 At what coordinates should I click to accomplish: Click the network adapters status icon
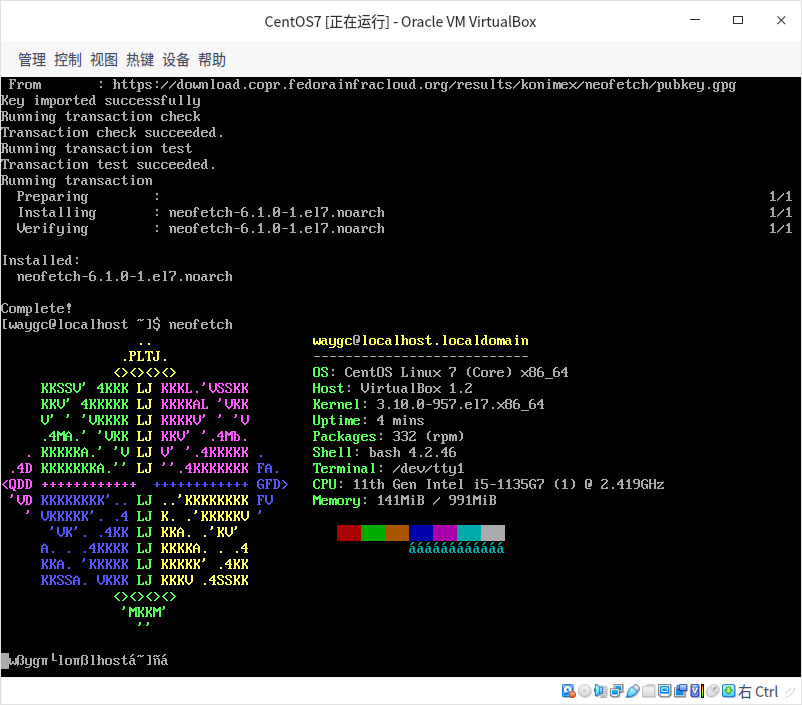click(x=616, y=691)
